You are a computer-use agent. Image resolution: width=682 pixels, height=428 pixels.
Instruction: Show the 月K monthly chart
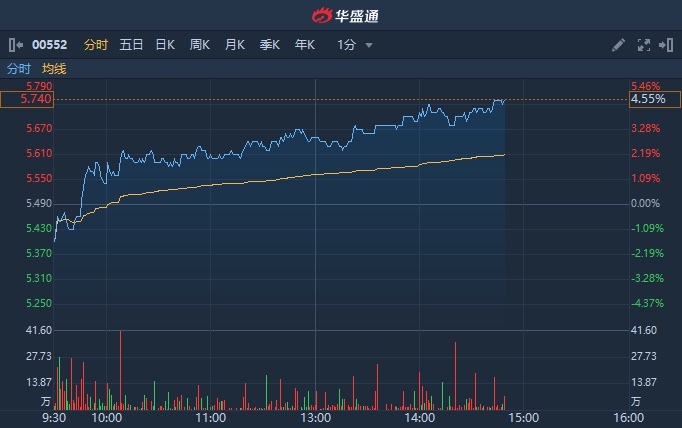(235, 45)
